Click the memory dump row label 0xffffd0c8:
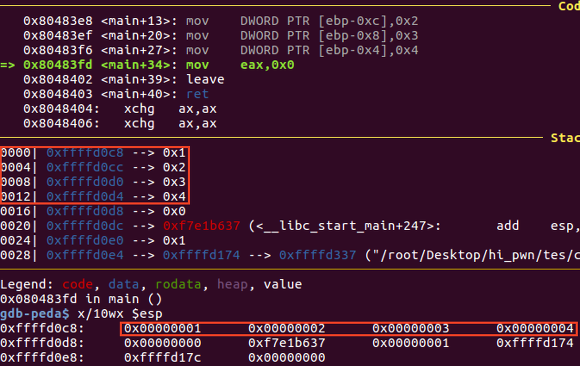This screenshot has height=366, width=580. [42, 328]
